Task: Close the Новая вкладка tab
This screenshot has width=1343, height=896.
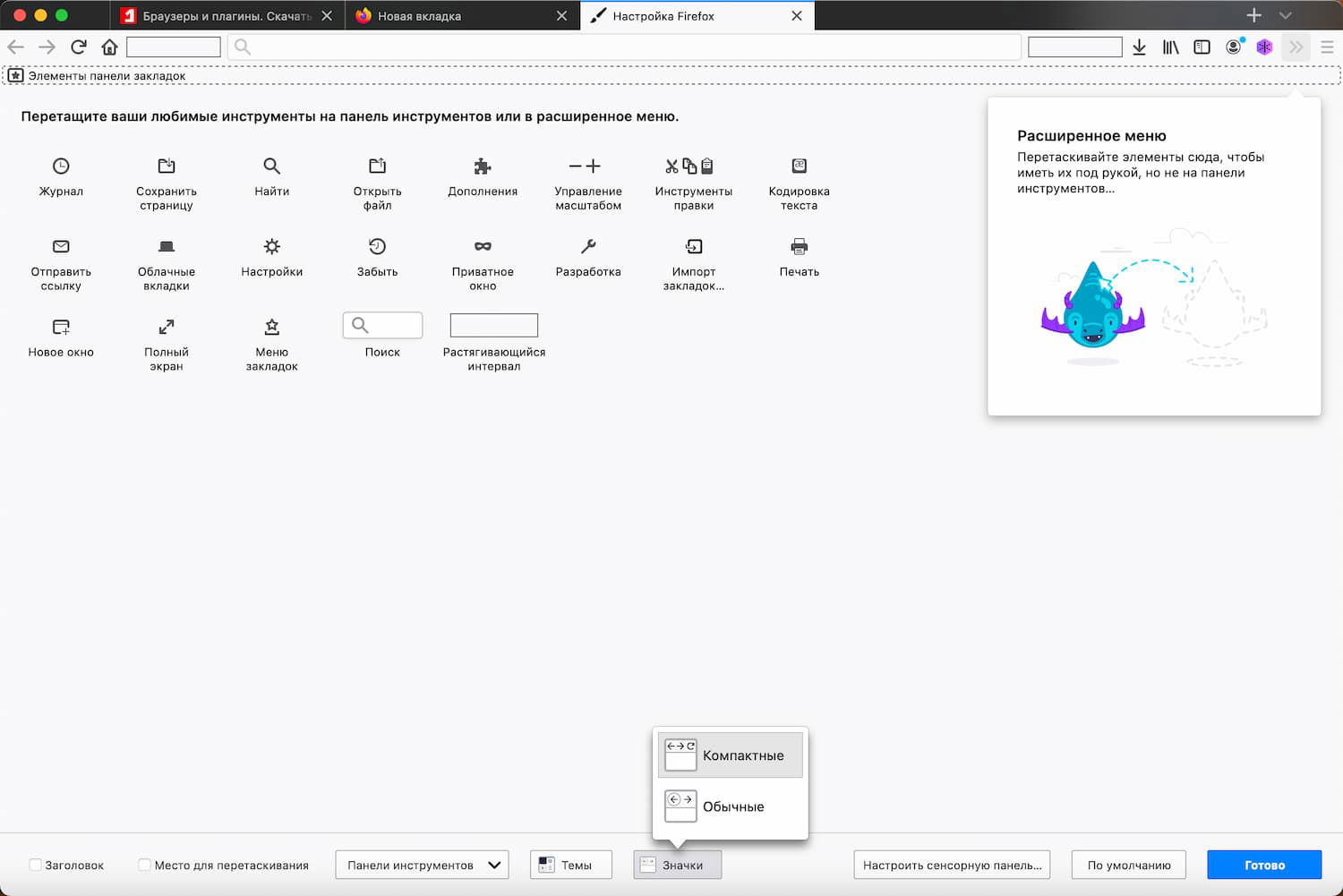Action: [x=561, y=16]
